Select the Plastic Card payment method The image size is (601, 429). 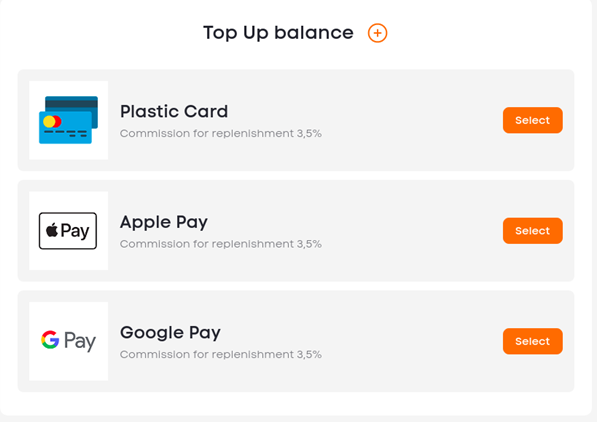coord(532,120)
